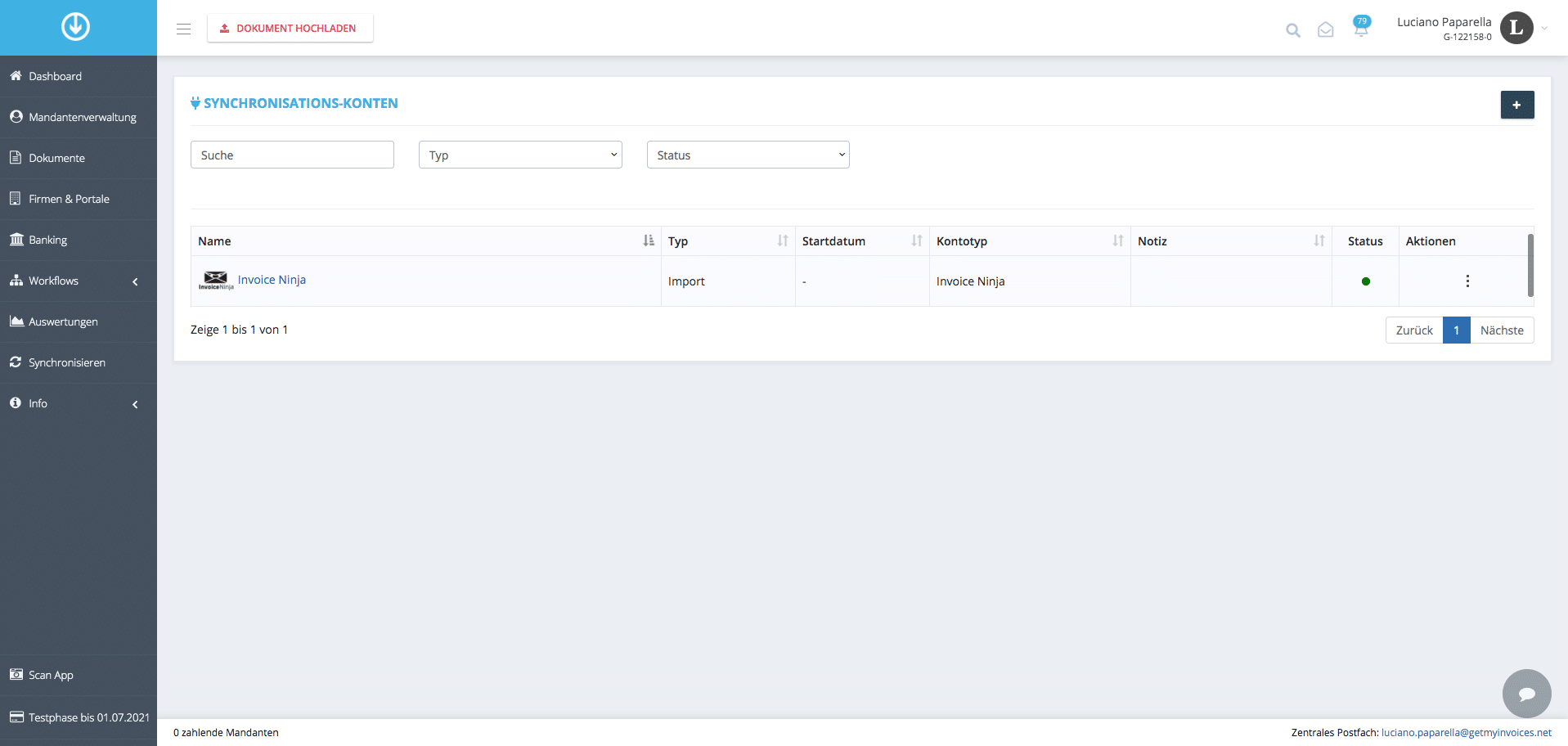Open actions menu for Invoice Ninja row
The width and height of the screenshot is (1568, 746).
pyautogui.click(x=1467, y=281)
